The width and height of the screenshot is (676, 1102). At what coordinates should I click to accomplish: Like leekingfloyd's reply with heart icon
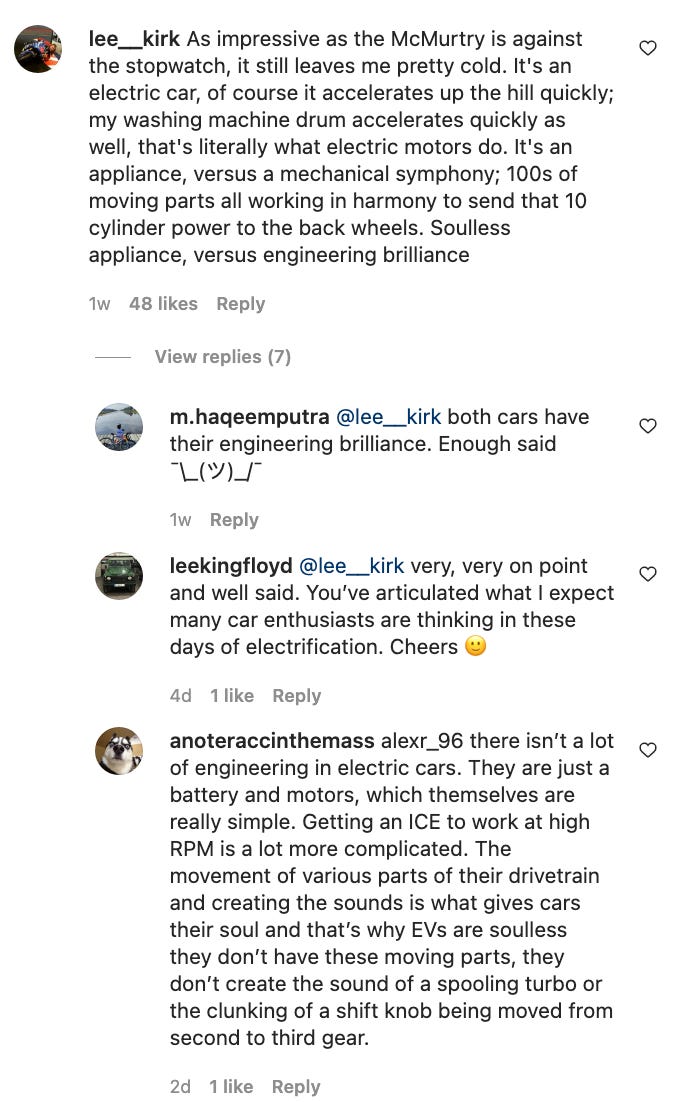coord(648,574)
